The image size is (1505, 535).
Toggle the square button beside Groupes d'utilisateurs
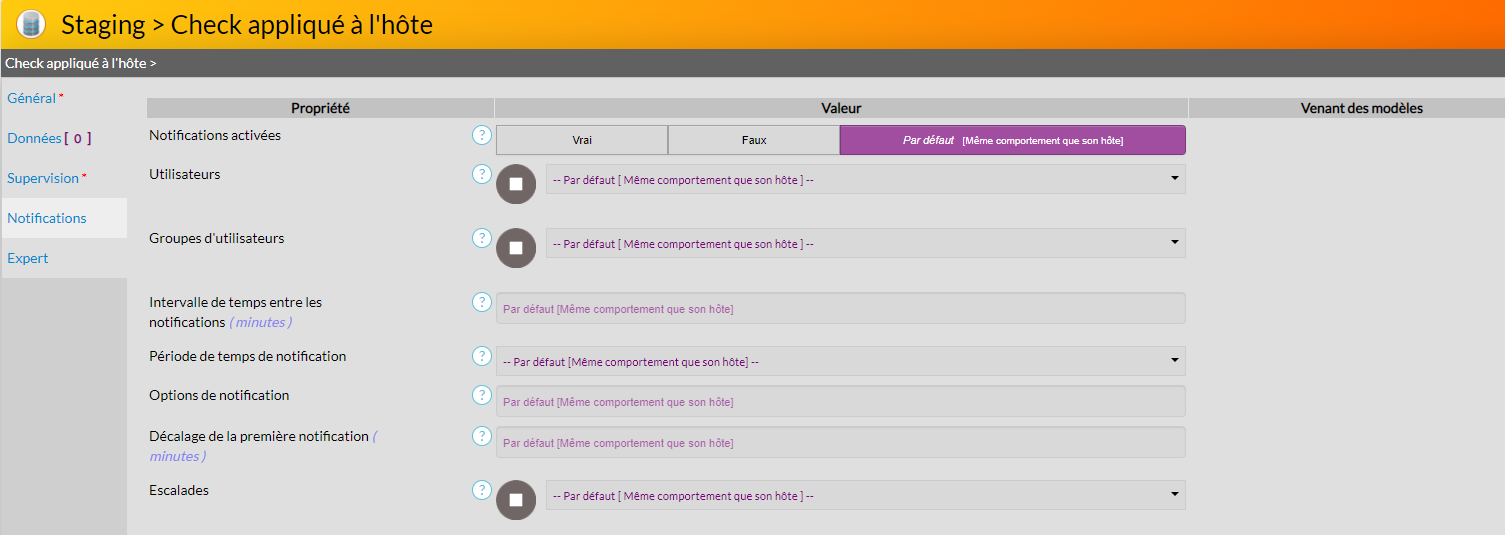click(516, 248)
